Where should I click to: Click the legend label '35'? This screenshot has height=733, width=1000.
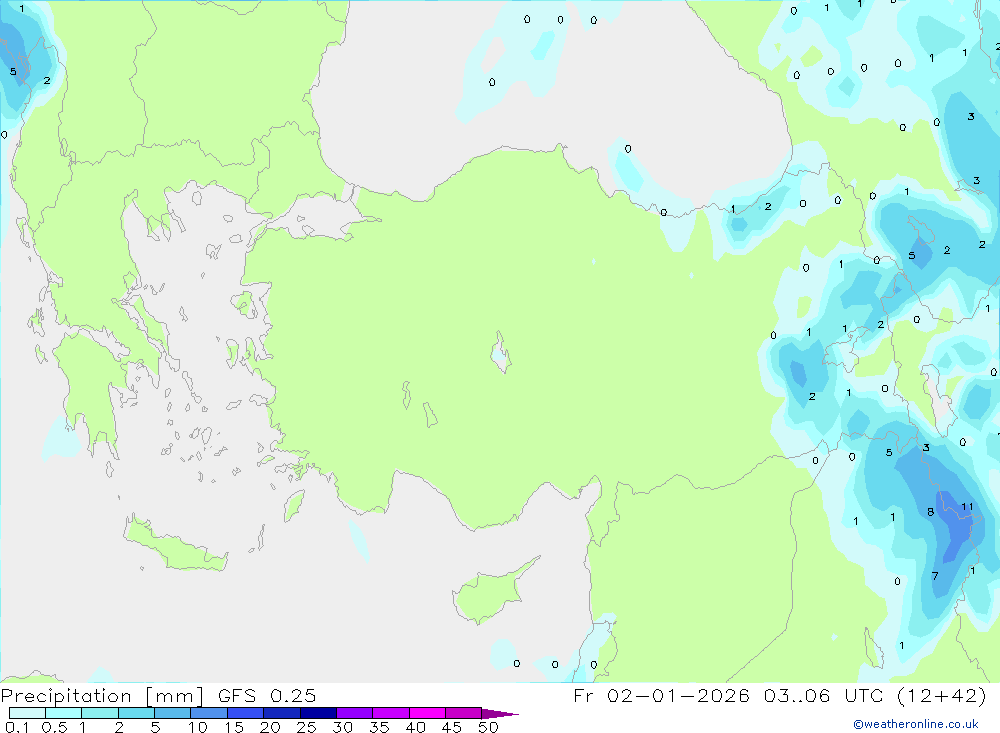[x=379, y=727]
